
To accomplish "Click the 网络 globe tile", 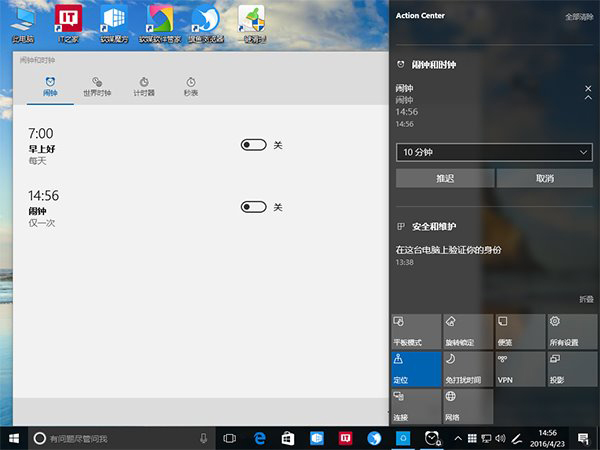I will 468,405.
